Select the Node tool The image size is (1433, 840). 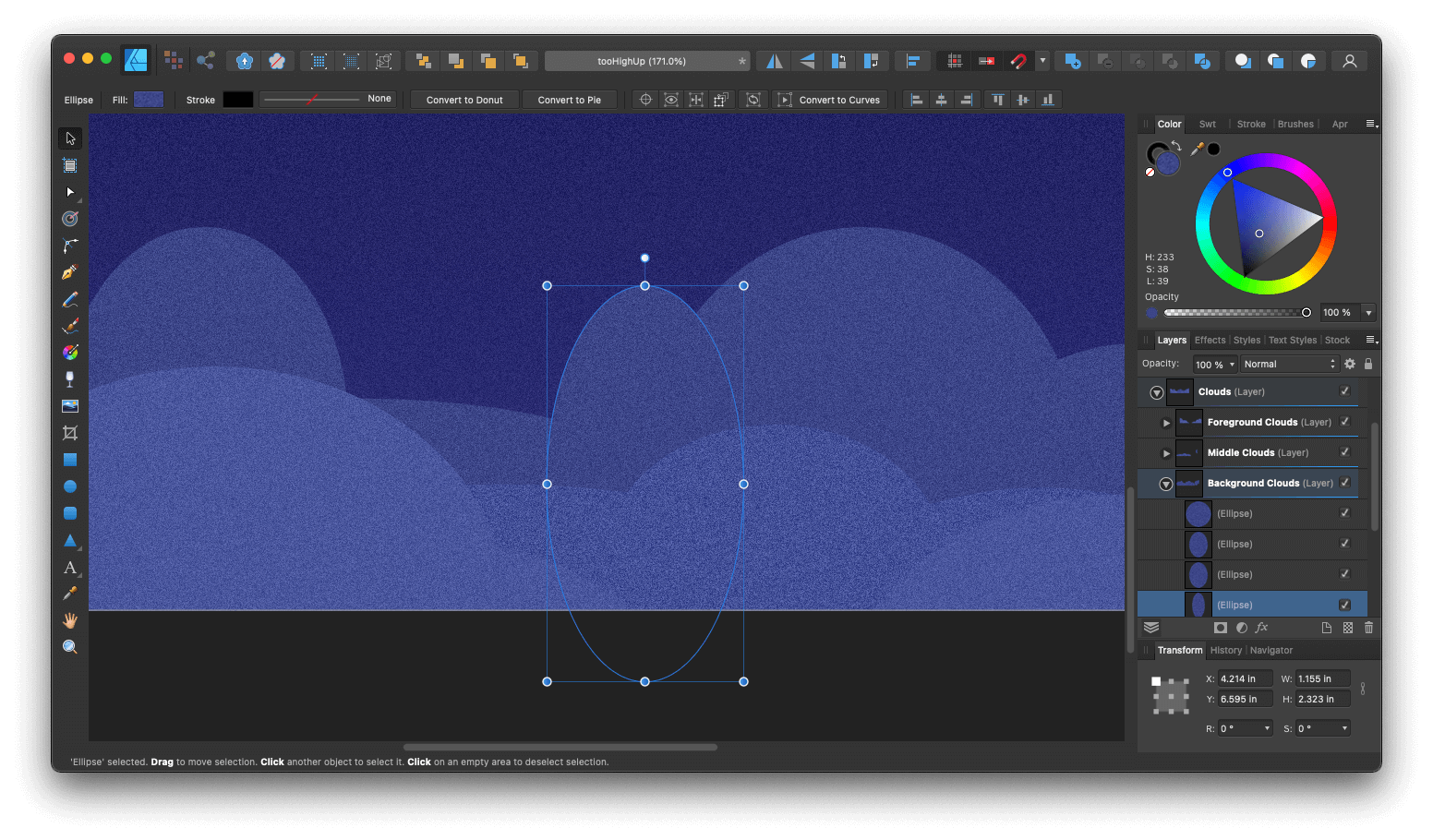coord(70,192)
